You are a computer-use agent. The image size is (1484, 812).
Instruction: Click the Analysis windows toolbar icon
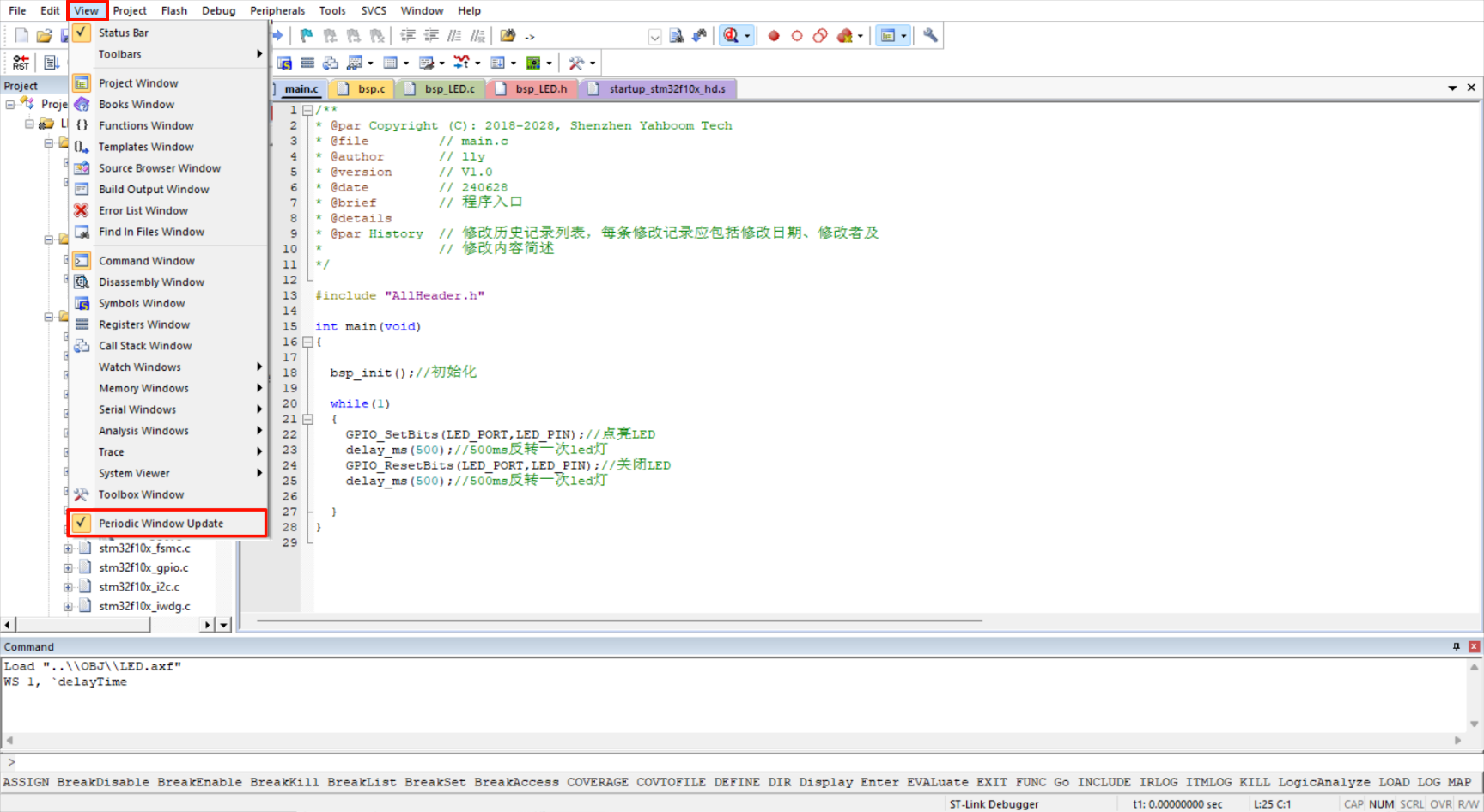point(461,63)
